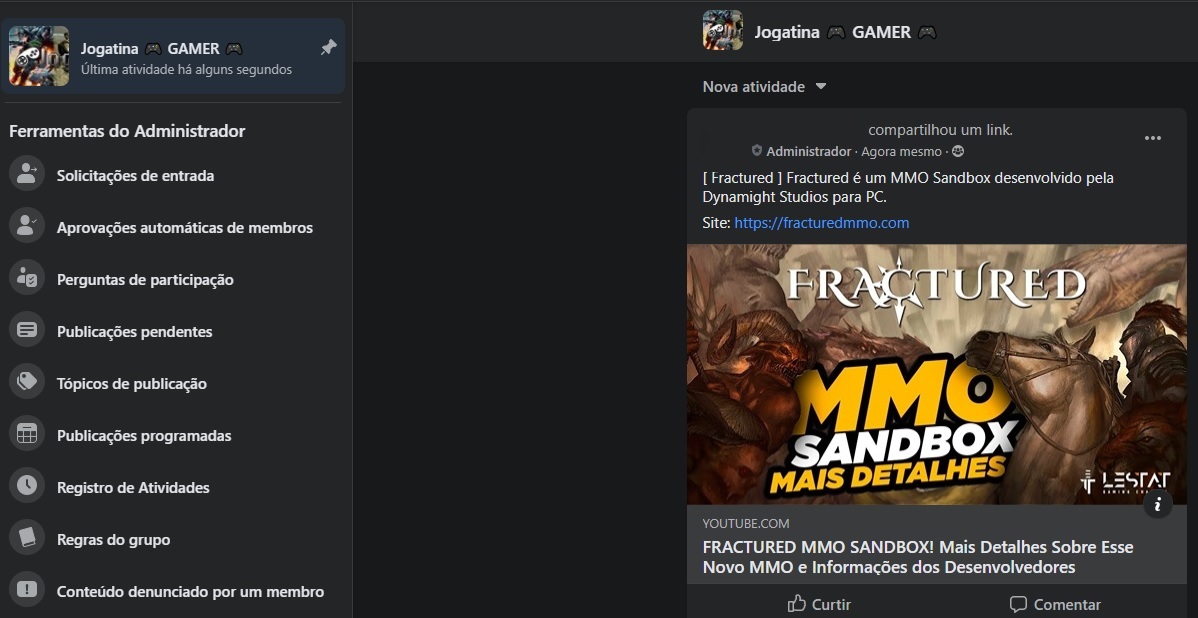Click the Solicitações de entrada person icon
This screenshot has height=618, width=1198.
27,173
